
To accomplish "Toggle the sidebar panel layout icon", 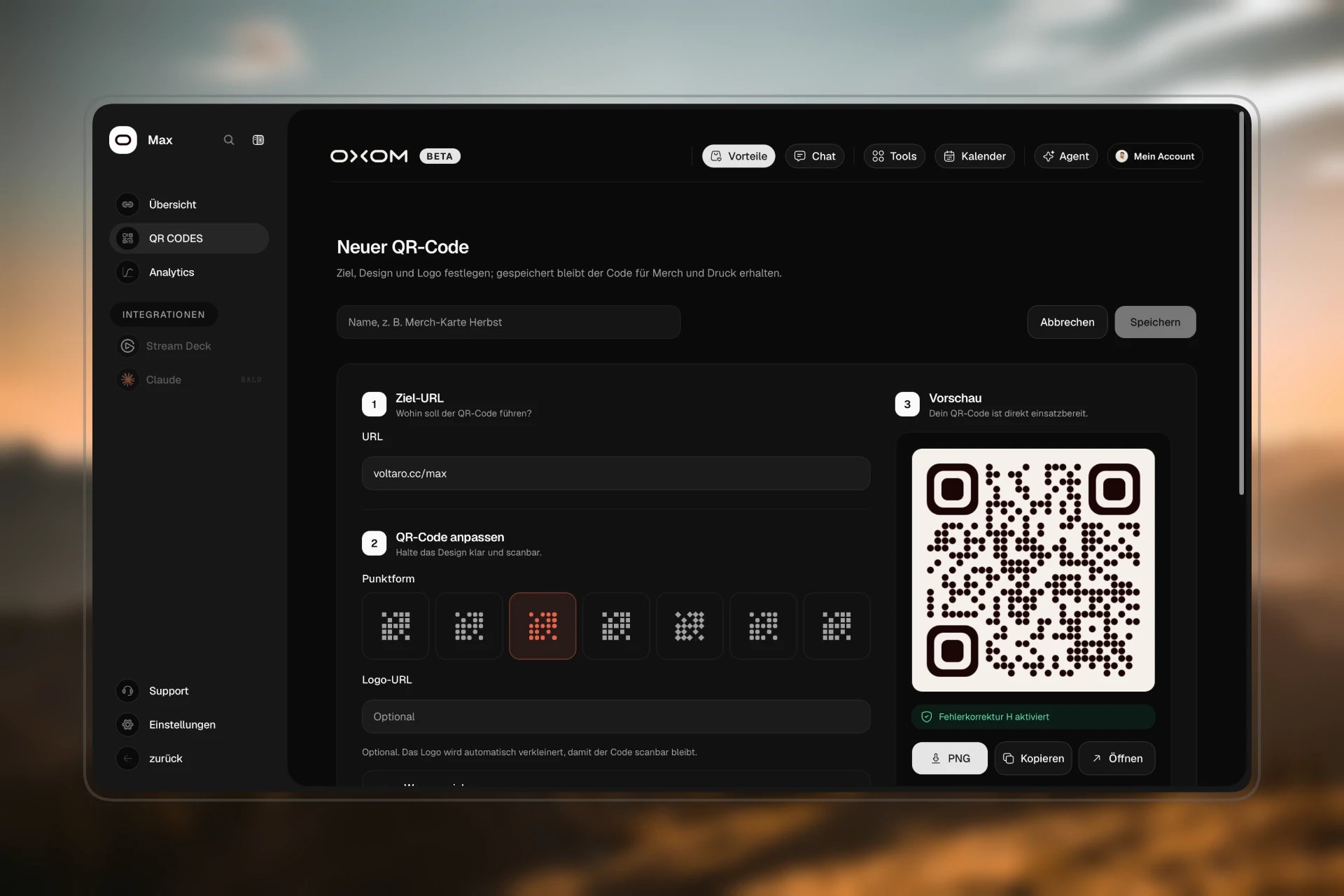I will [258, 140].
